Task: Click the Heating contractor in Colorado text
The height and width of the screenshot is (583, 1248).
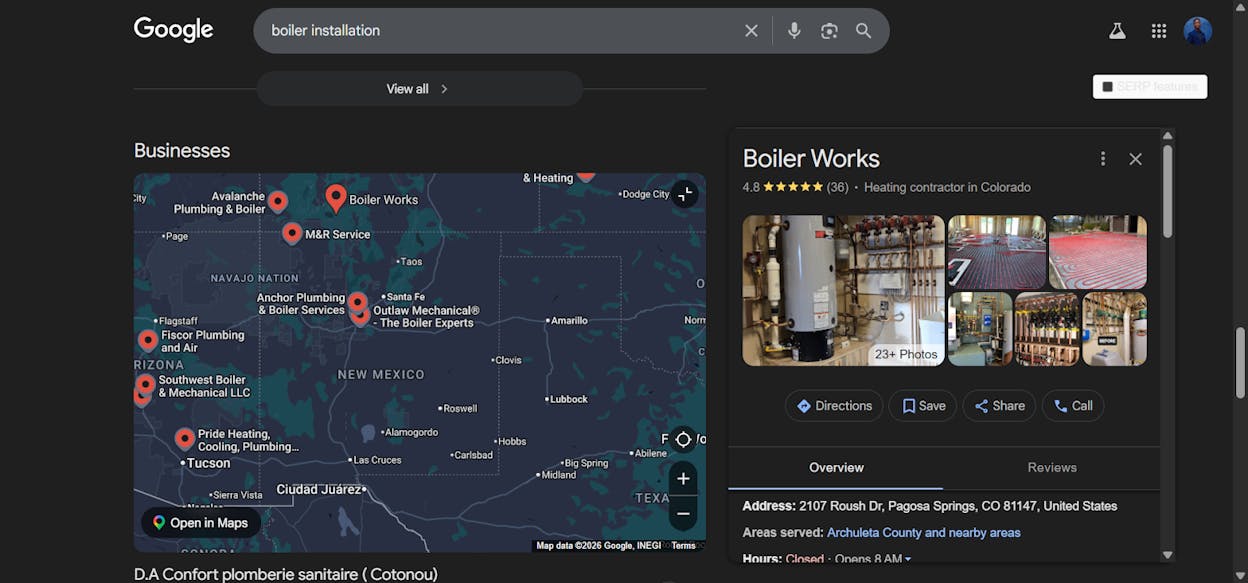Action: 947,187
